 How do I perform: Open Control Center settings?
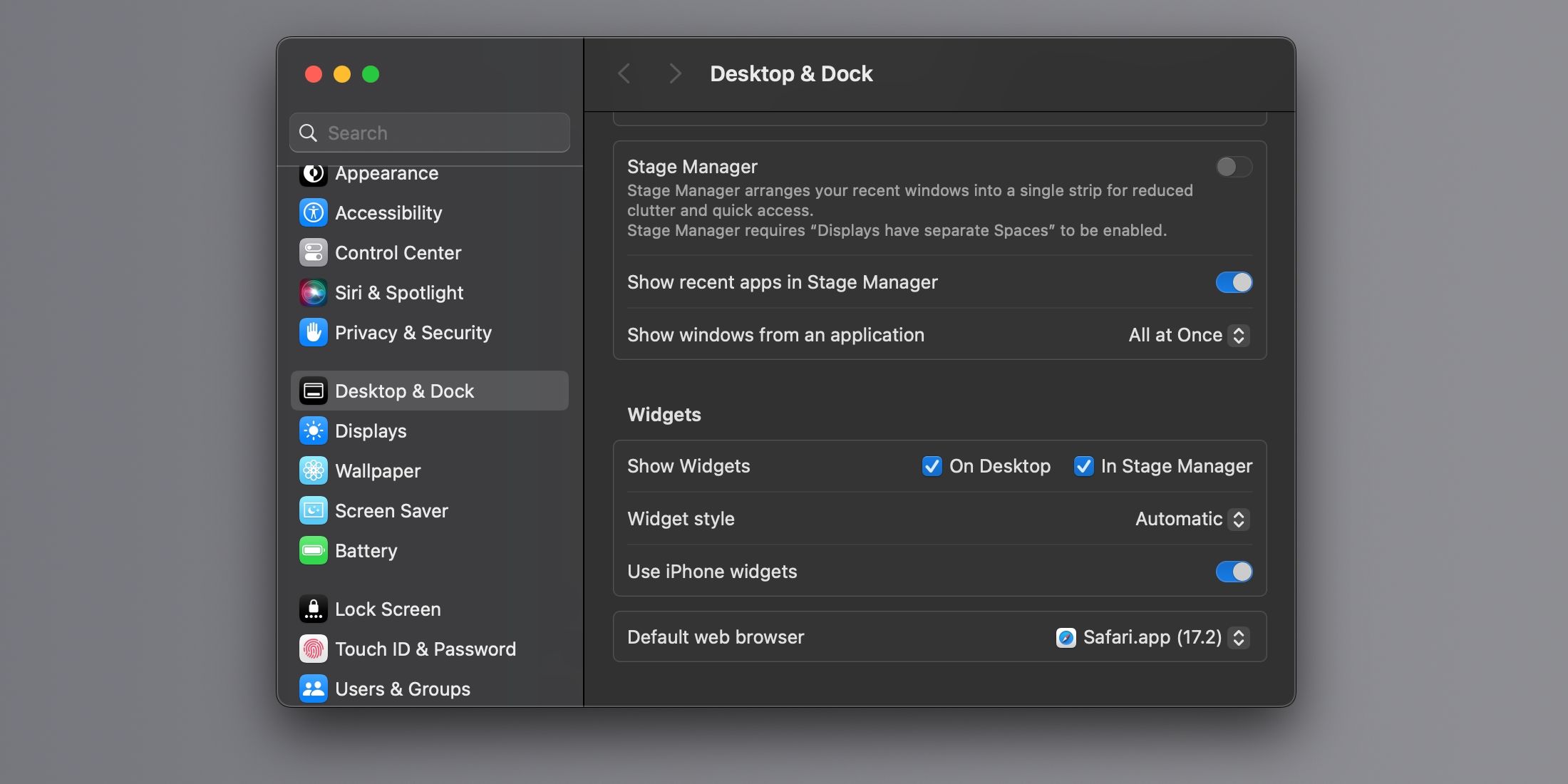(x=398, y=252)
